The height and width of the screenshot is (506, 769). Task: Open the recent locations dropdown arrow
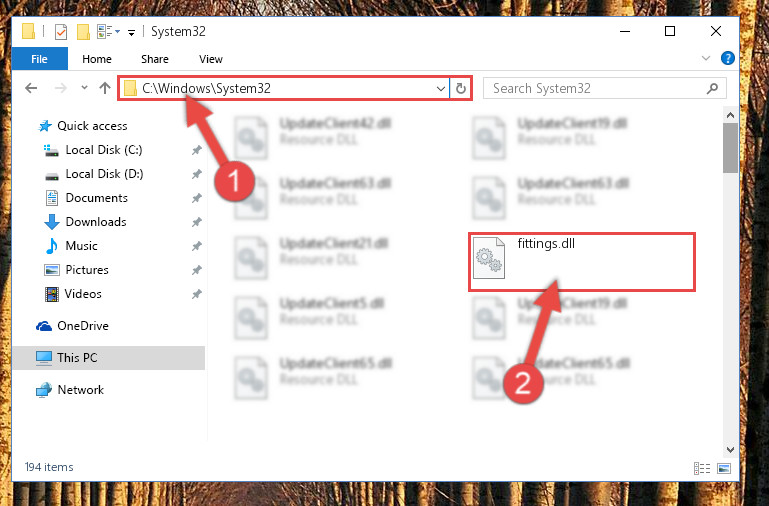coord(84,88)
